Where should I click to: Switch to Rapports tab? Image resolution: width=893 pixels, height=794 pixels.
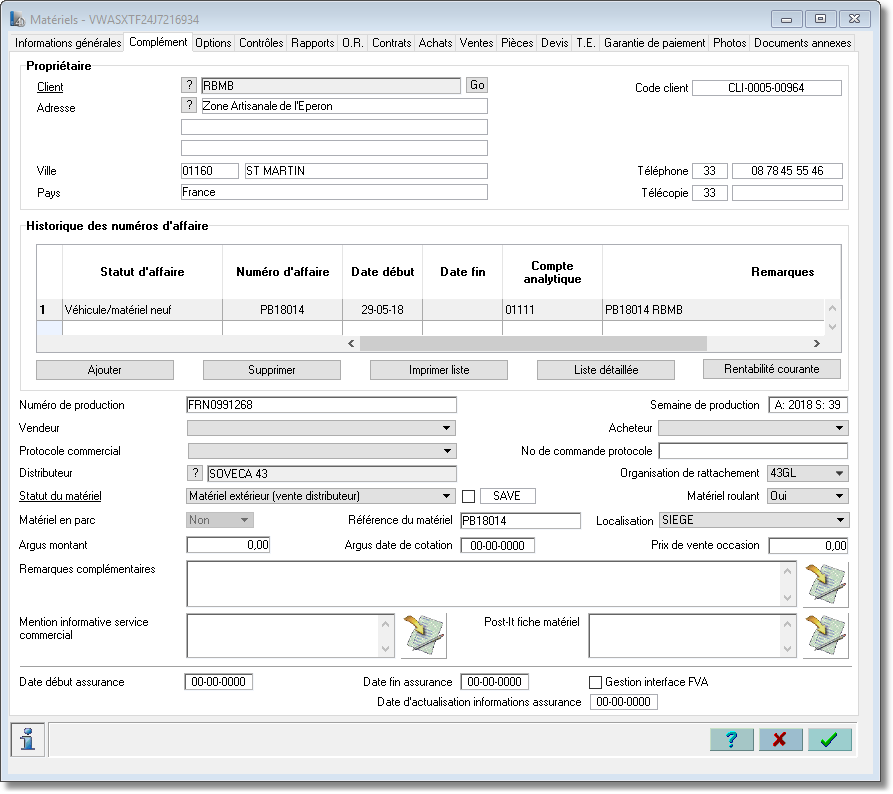tap(313, 43)
